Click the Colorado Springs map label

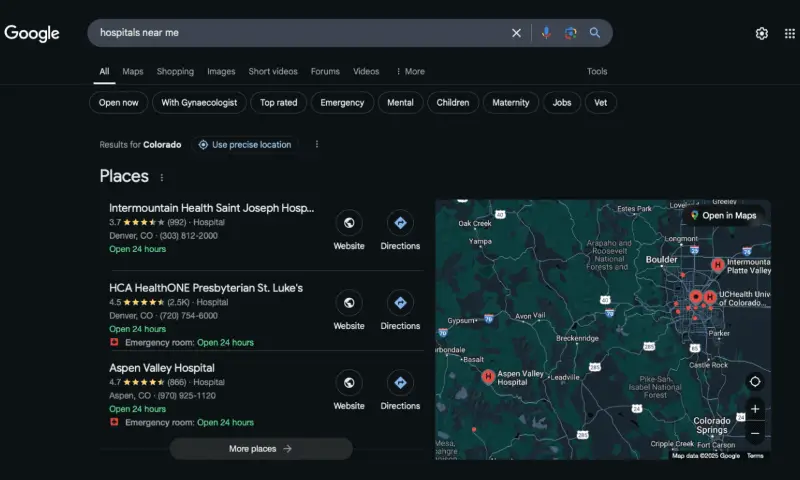[x=712, y=425]
